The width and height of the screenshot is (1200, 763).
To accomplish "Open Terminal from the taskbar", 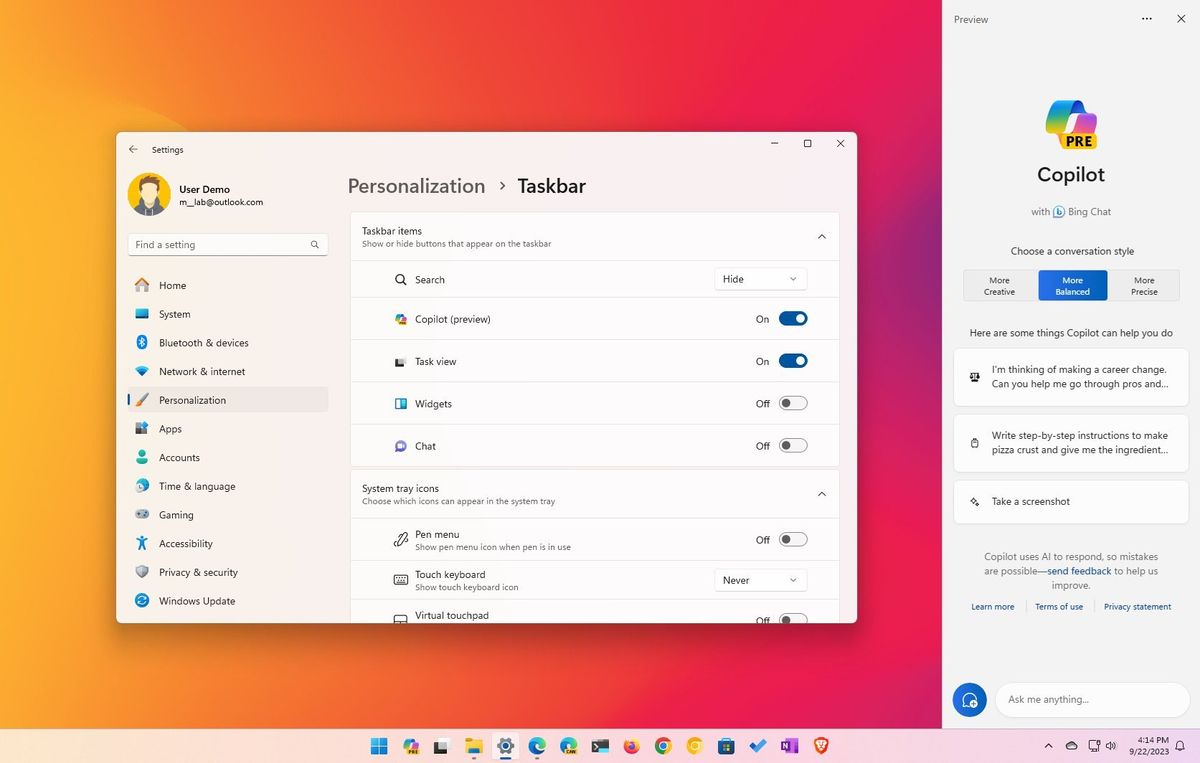I will (x=600, y=746).
